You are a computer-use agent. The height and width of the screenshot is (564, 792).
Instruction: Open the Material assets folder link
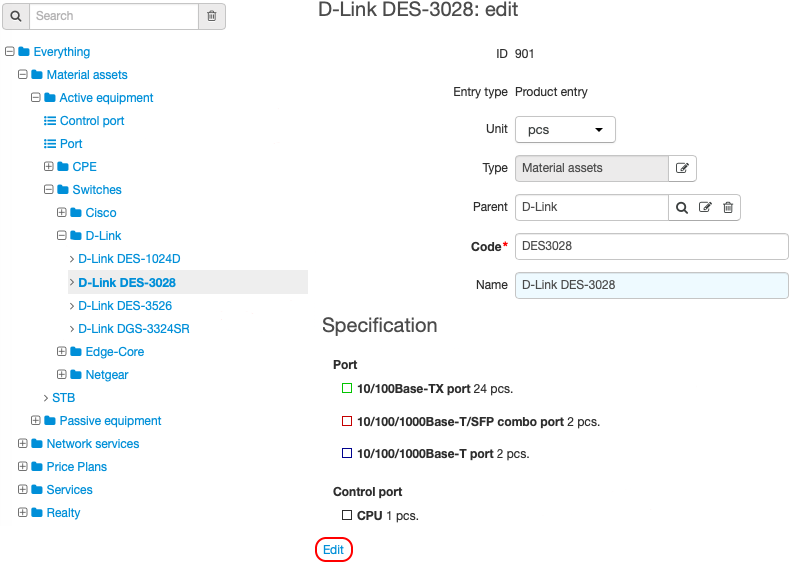coord(87,75)
